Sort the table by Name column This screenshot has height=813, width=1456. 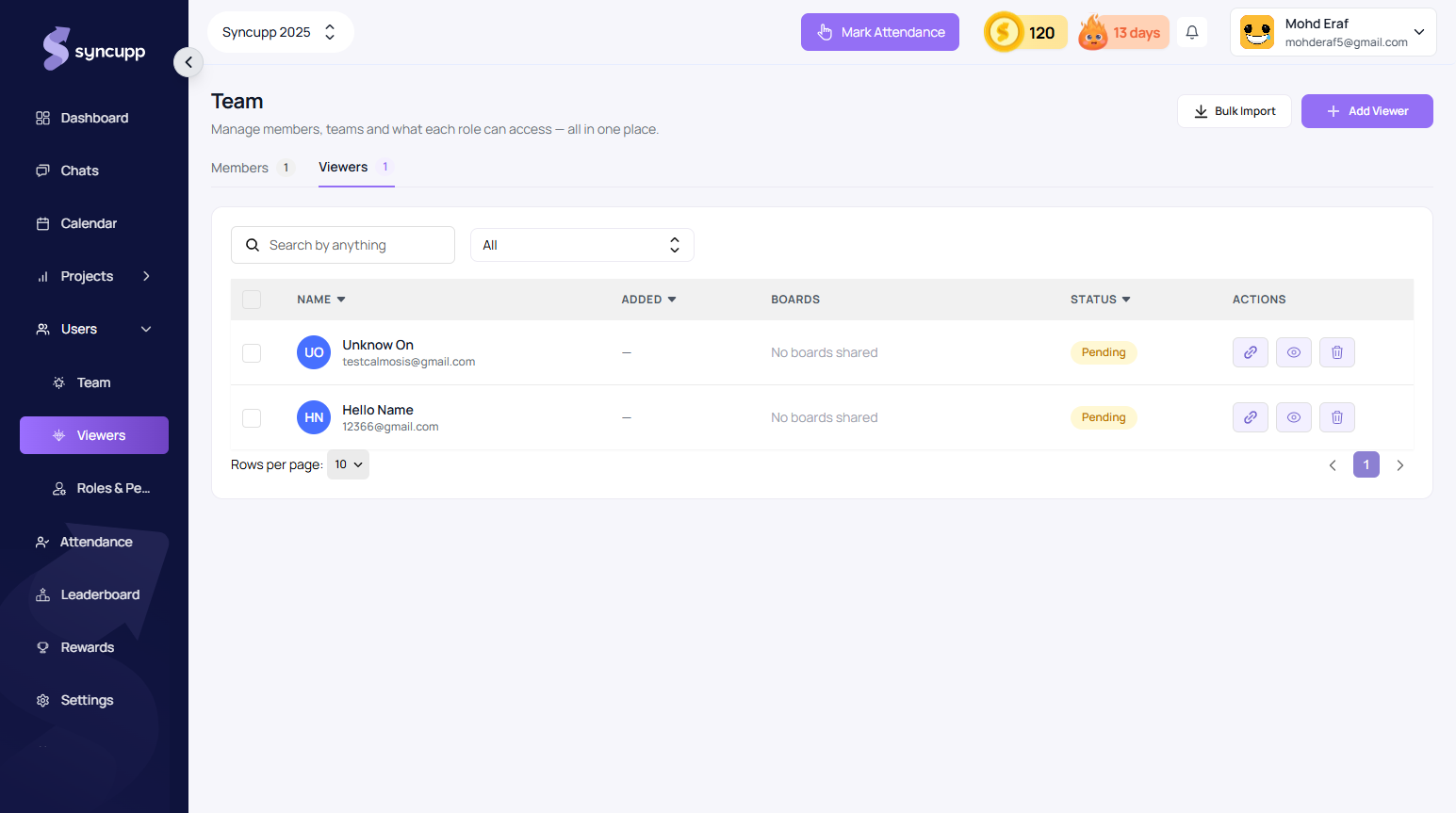click(321, 300)
